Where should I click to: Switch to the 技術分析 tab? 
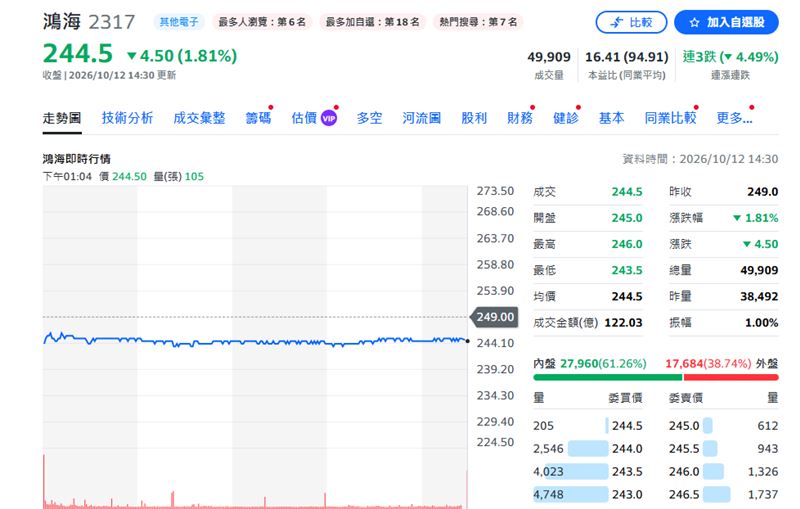coord(127,118)
